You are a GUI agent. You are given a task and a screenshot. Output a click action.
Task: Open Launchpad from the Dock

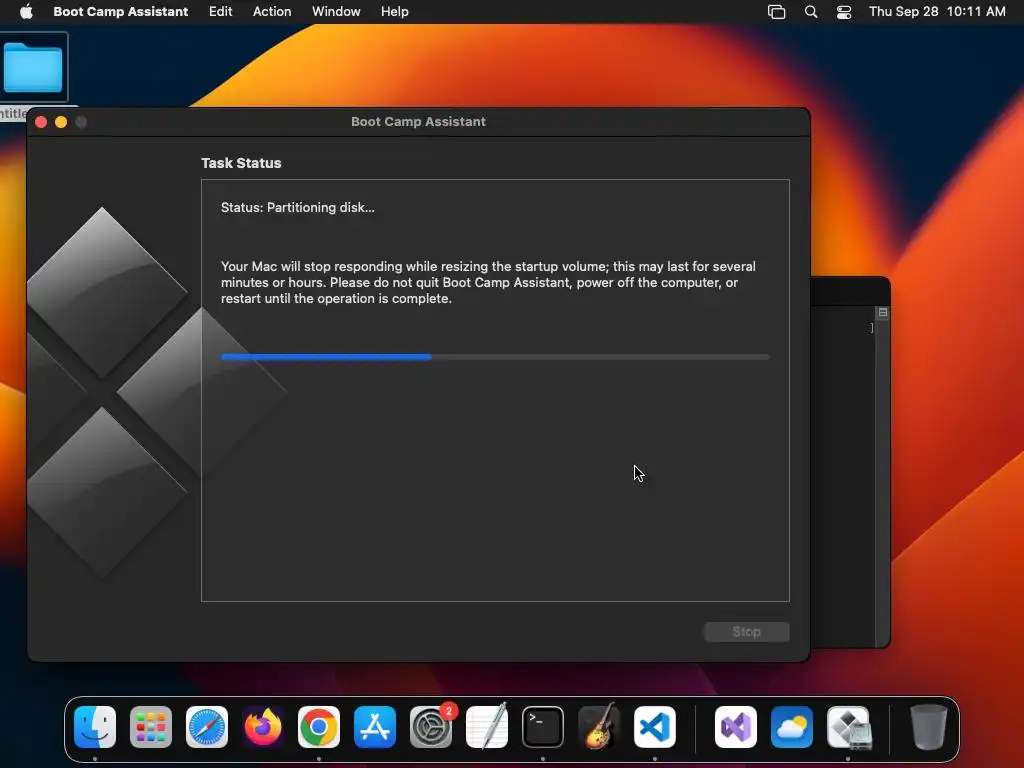coord(151,727)
